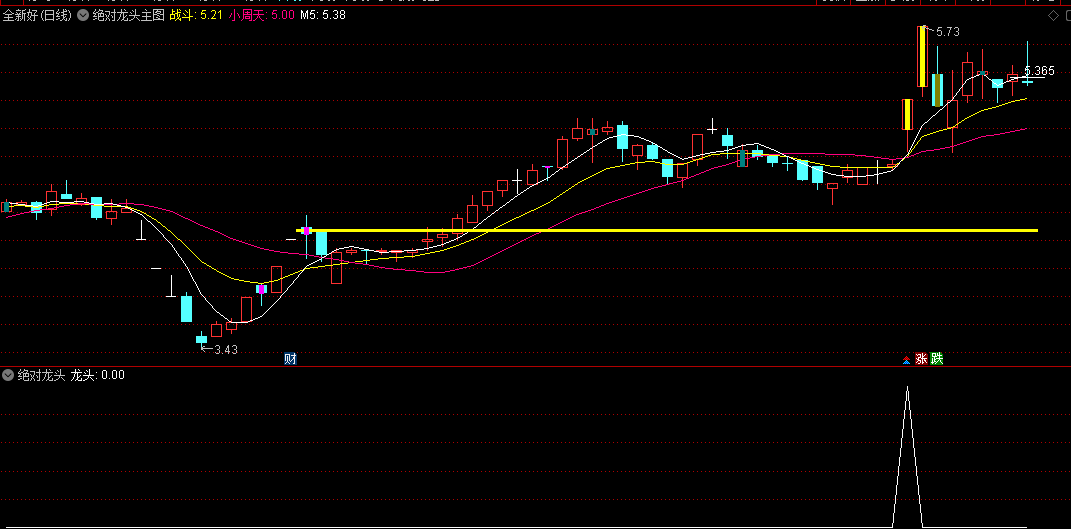1071x529 pixels.
Task: Click the 龙头: 0.00 value
Action: tap(98, 375)
